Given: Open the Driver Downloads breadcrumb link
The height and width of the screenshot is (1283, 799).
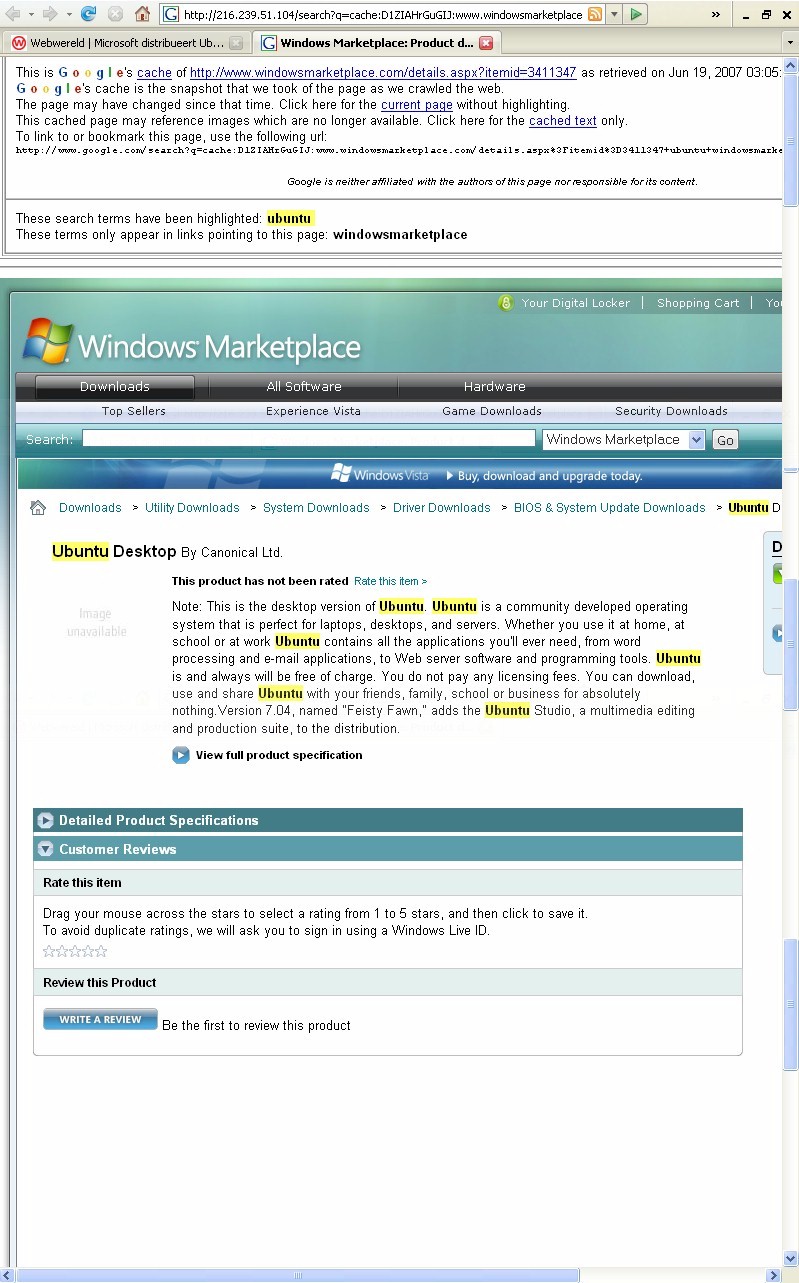Looking at the screenshot, I should (441, 508).
